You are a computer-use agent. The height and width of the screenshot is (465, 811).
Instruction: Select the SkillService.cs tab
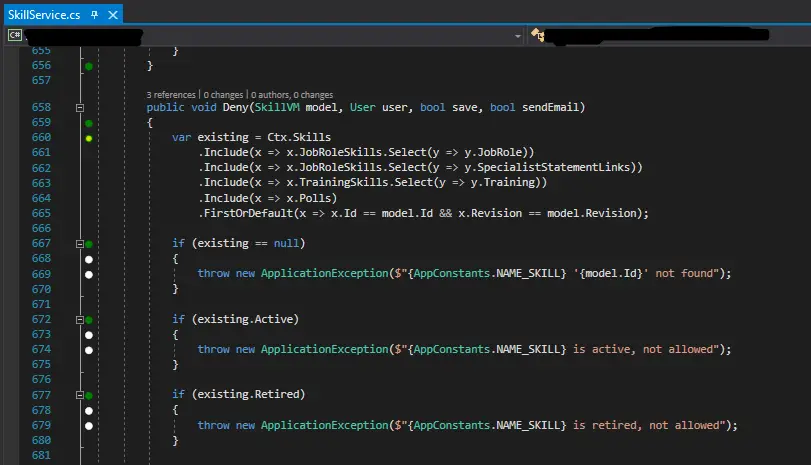pyautogui.click(x=44, y=15)
